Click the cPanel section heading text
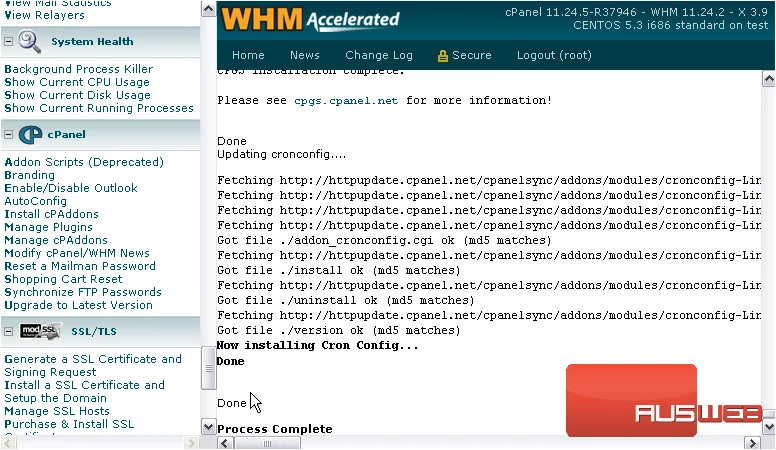Screen dimensions: 776x450 66,135
